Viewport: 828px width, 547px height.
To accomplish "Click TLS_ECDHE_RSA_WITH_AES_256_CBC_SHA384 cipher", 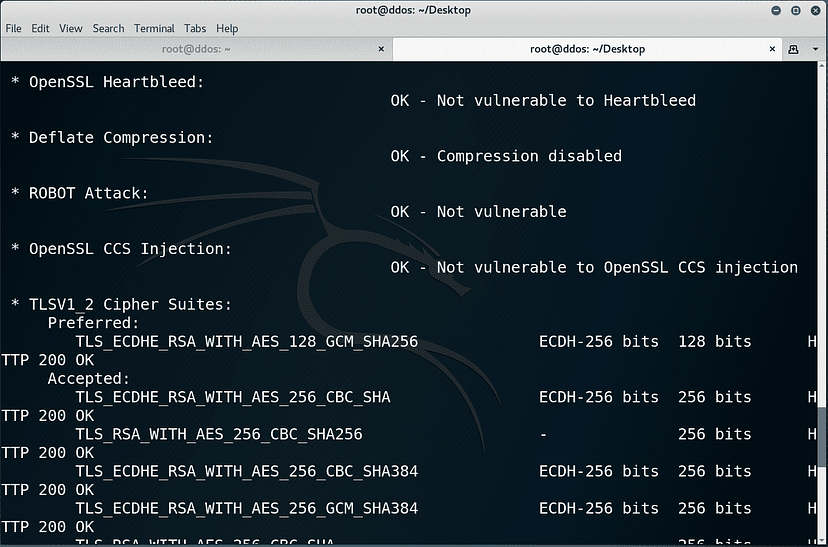I will 247,471.
